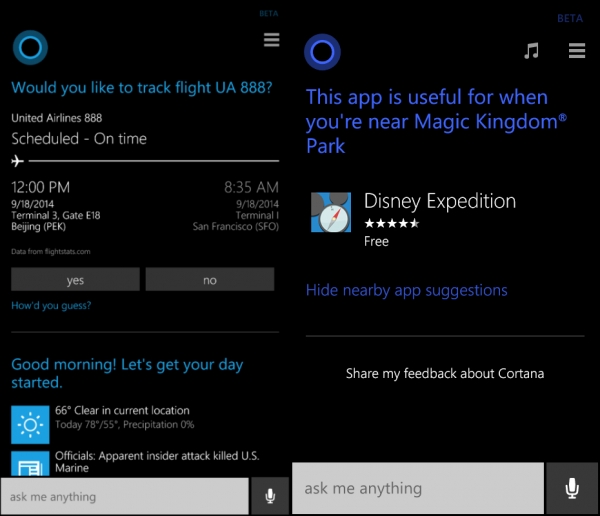The image size is (600, 516).
Task: Open the hamburger menu on left screen
Action: (271, 40)
